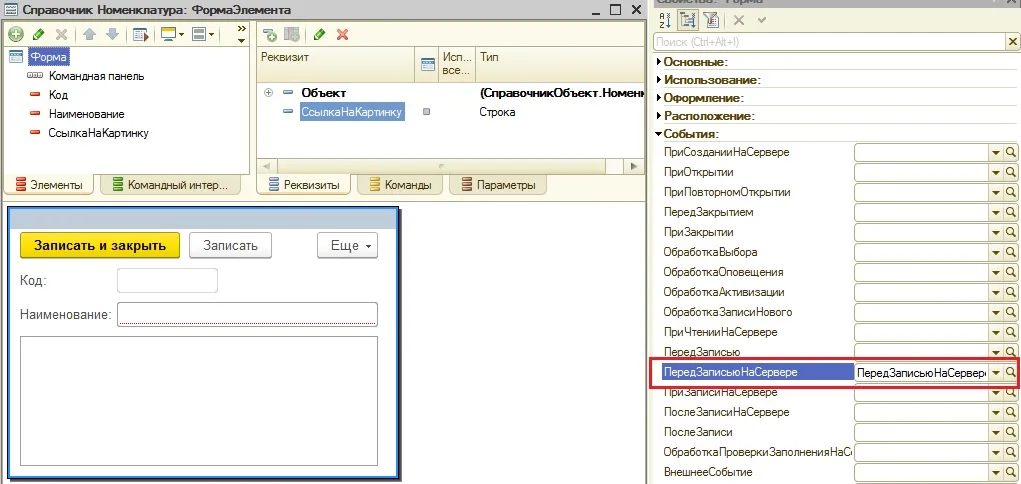Screen dimensions: 1021x484
Task: Click the Записать button in preview
Action: pyautogui.click(x=231, y=246)
